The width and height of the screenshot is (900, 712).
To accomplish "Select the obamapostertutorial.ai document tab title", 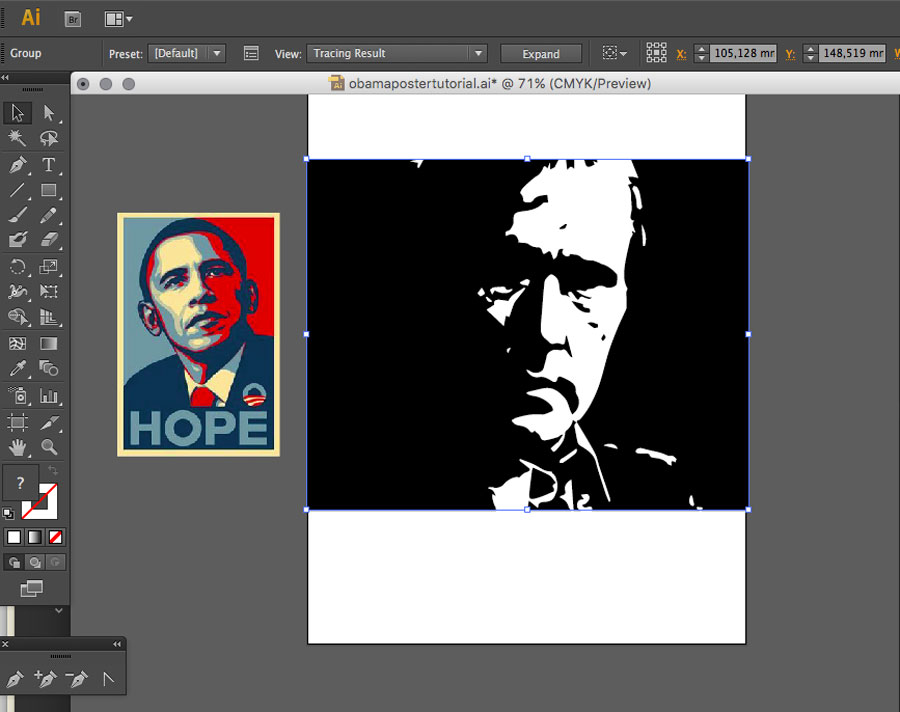I will click(499, 84).
